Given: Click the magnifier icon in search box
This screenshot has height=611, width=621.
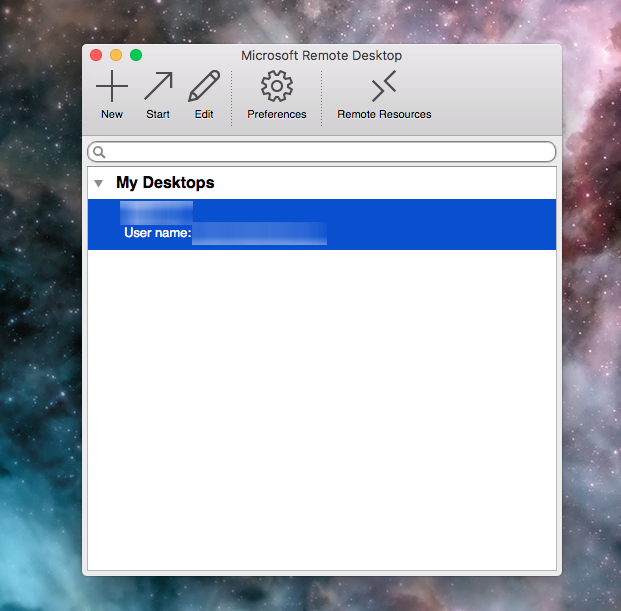Looking at the screenshot, I should pyautogui.click(x=99, y=152).
